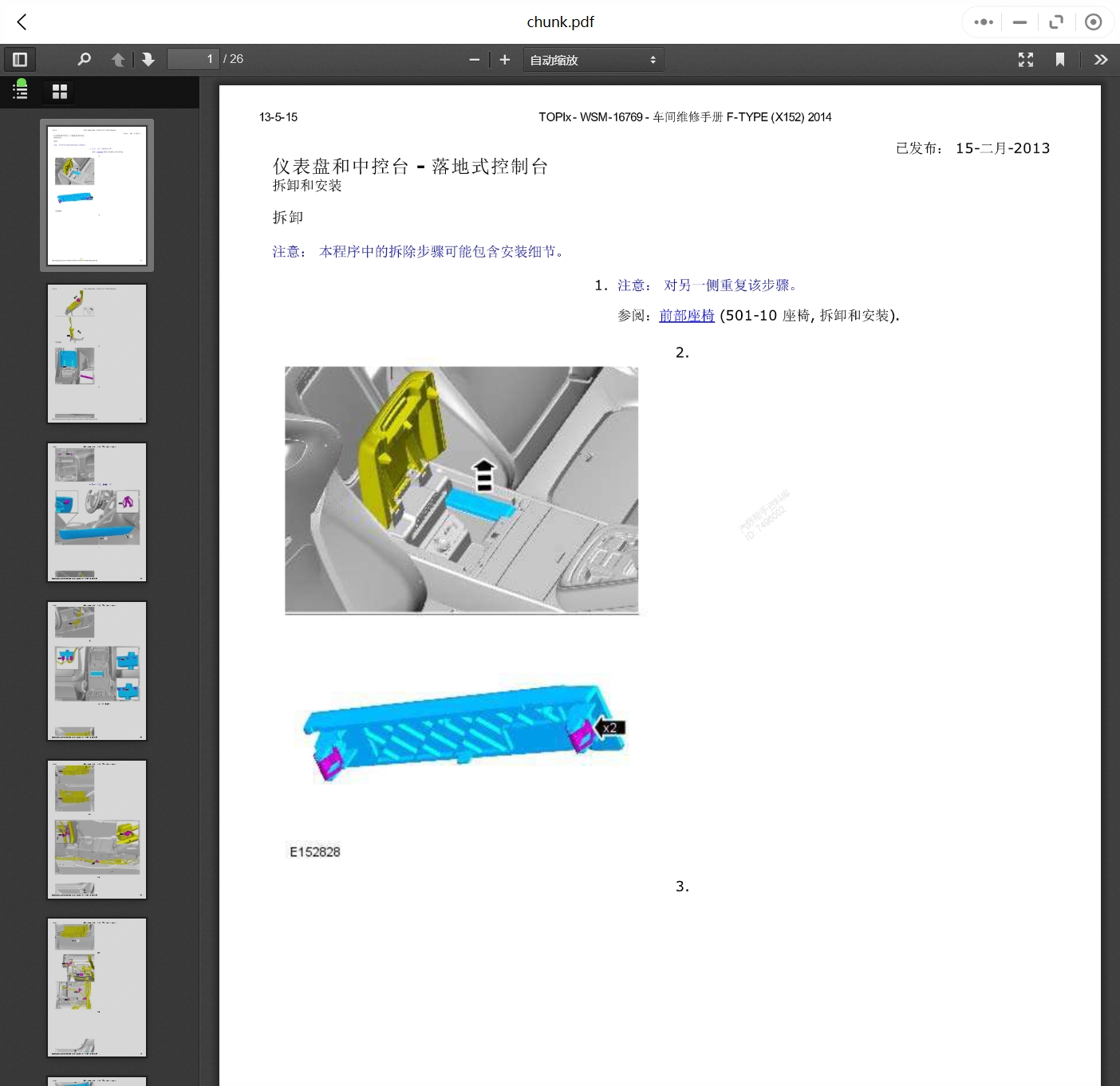The height and width of the screenshot is (1086, 1120).
Task: Toggle the thumbnail sidebar visibility
Action: point(20,59)
